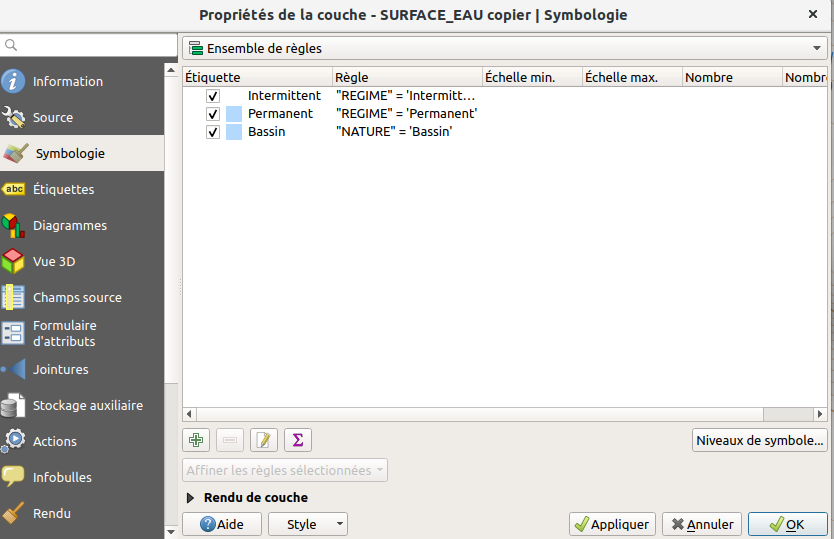This screenshot has width=834, height=539.
Task: Click the sigma count features icon
Action: [298, 440]
